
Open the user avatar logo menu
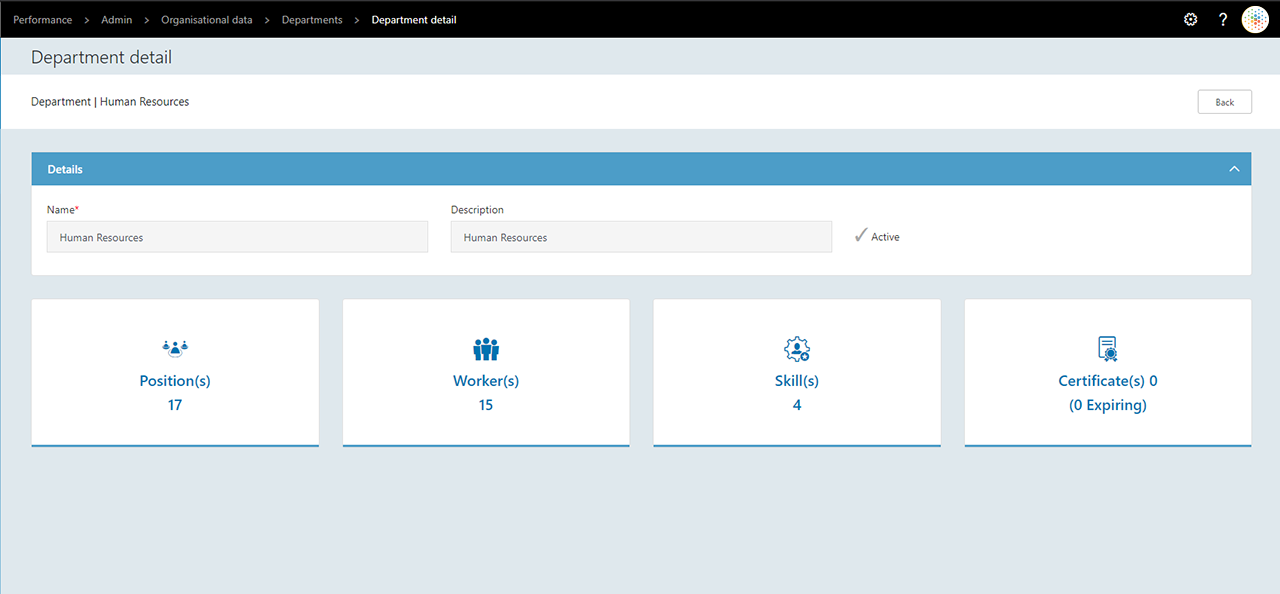tap(1255, 19)
